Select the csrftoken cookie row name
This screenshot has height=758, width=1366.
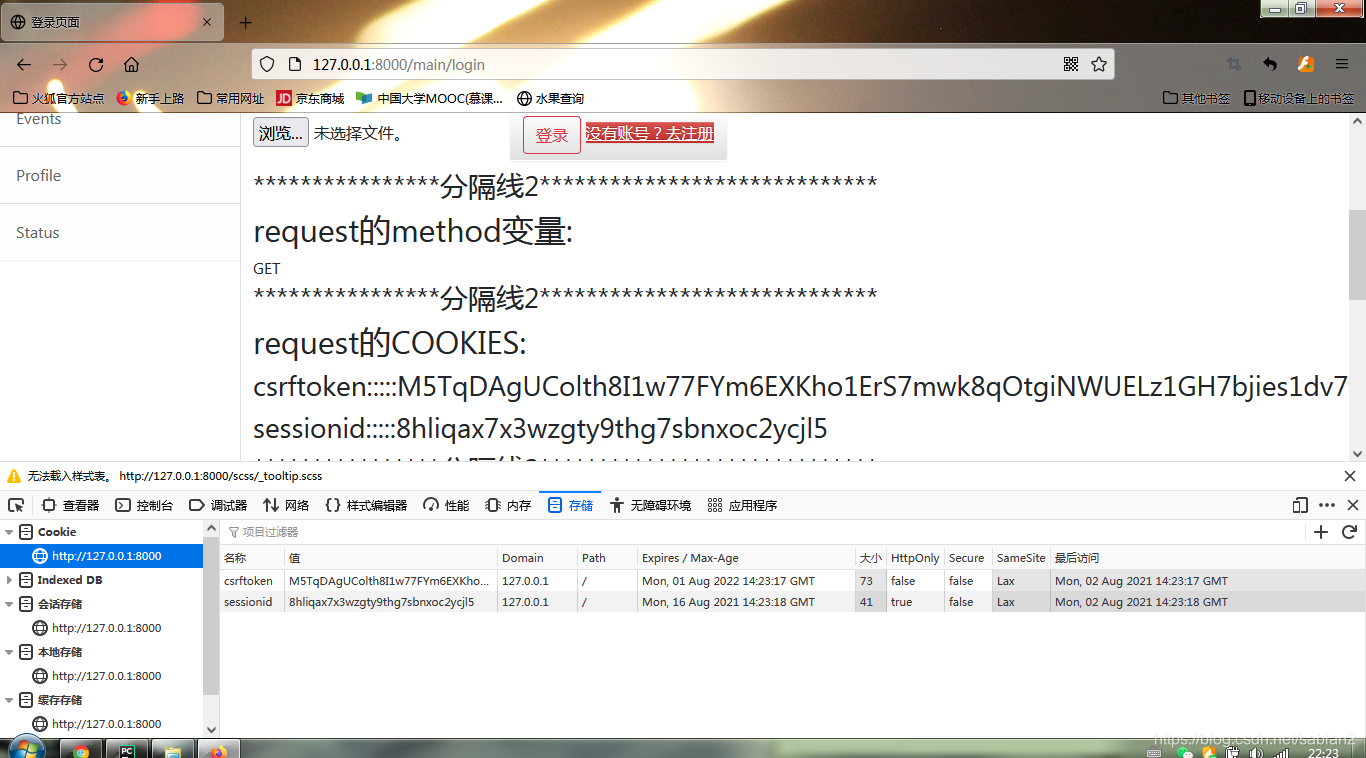click(x=248, y=581)
